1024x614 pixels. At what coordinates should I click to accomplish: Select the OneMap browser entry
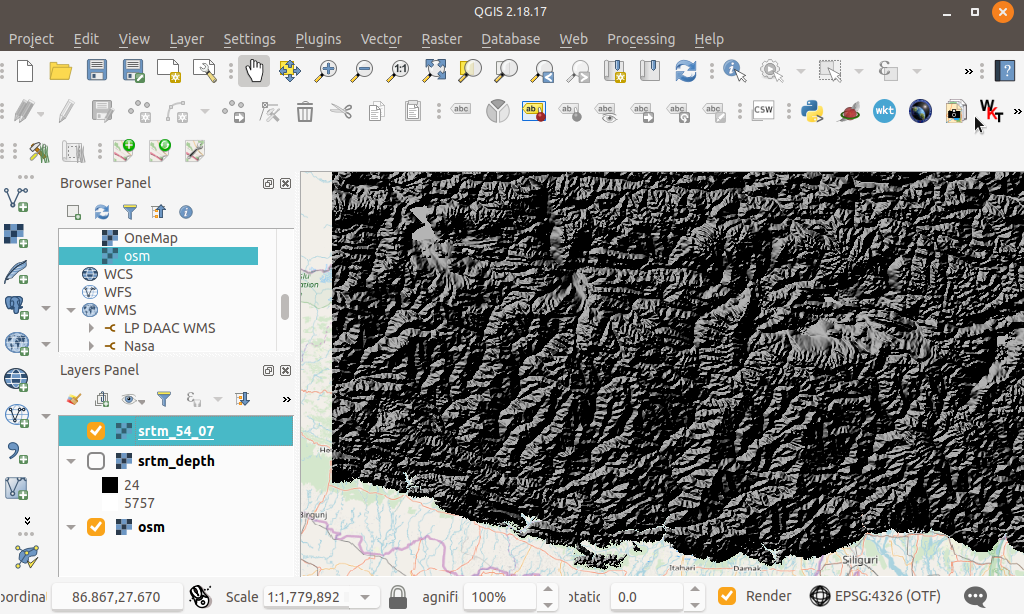[x=150, y=238]
